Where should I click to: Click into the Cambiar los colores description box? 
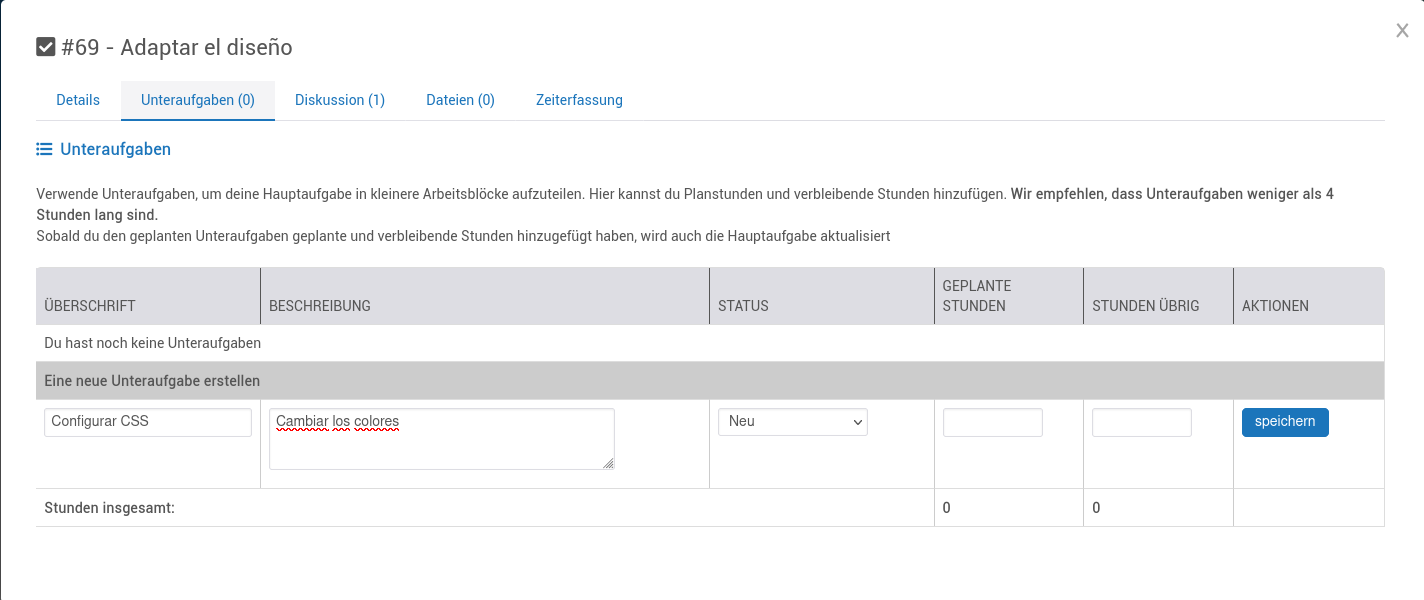pos(442,439)
